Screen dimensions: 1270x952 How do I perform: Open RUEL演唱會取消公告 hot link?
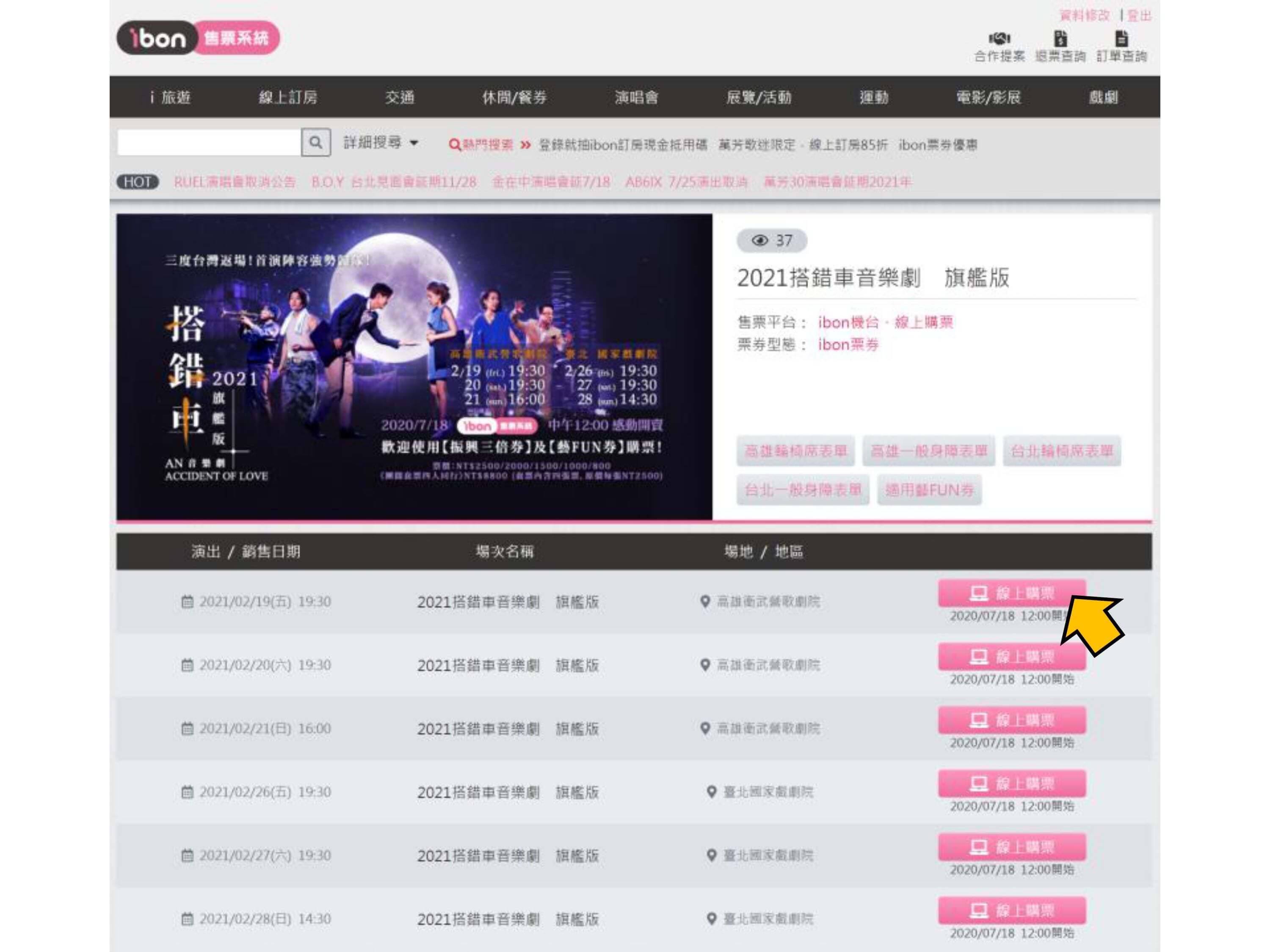point(235,182)
